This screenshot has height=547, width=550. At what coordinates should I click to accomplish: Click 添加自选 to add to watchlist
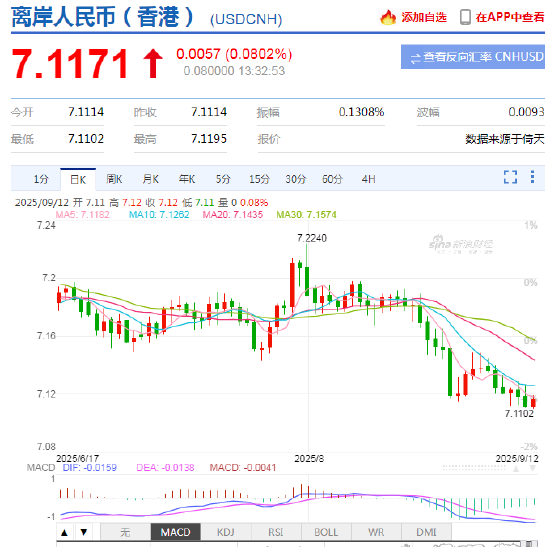pos(424,17)
